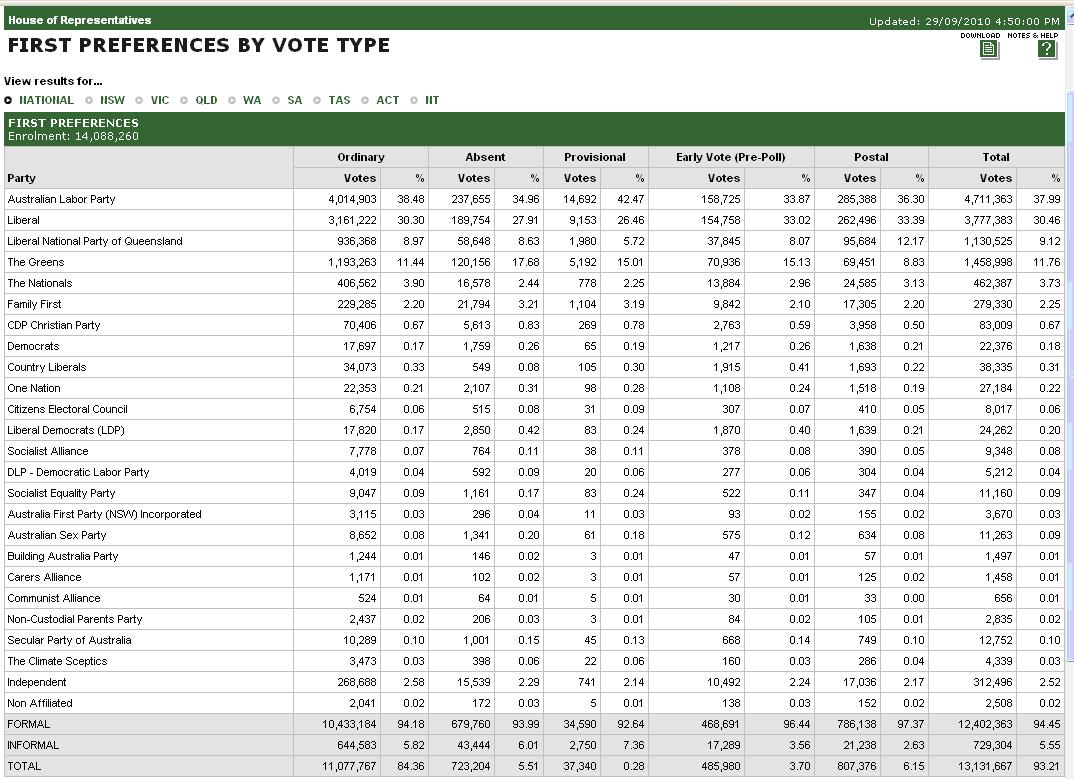Select the NATIONAL radio button
Viewport: 1074px width, 779px height.
9,100
